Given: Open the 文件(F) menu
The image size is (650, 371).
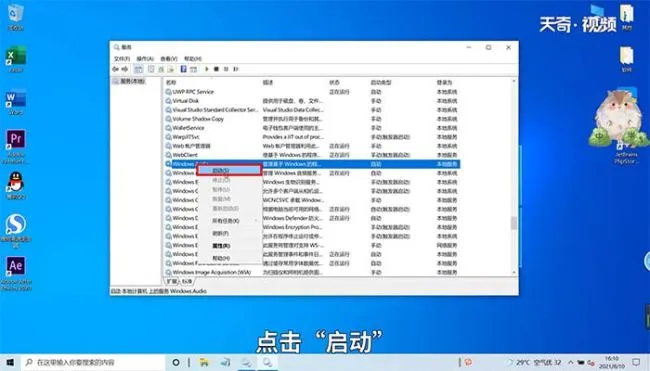Looking at the screenshot, I should coord(122,58).
